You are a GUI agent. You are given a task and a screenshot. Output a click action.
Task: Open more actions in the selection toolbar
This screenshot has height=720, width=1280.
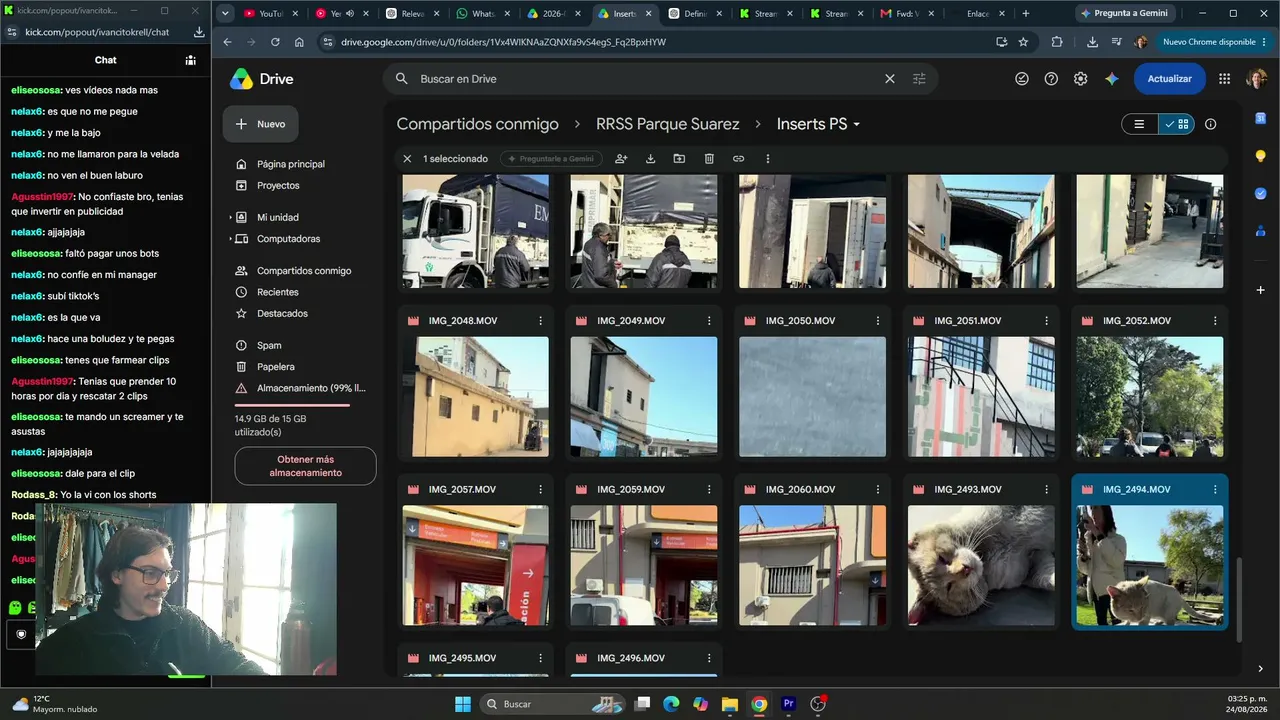tap(767, 159)
